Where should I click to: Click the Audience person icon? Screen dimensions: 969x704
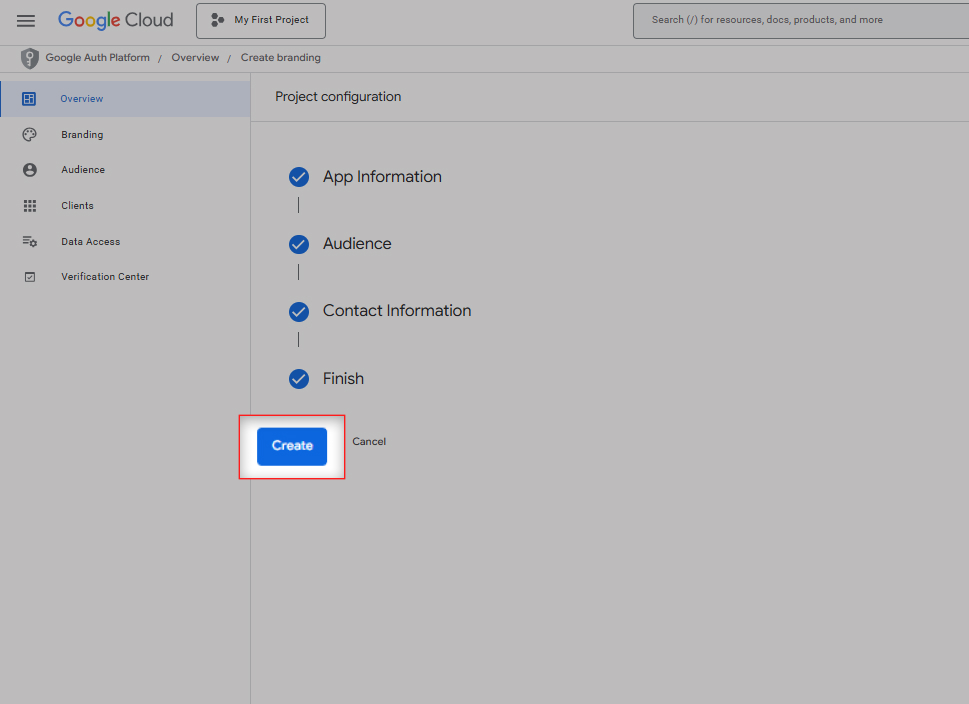[x=29, y=170]
